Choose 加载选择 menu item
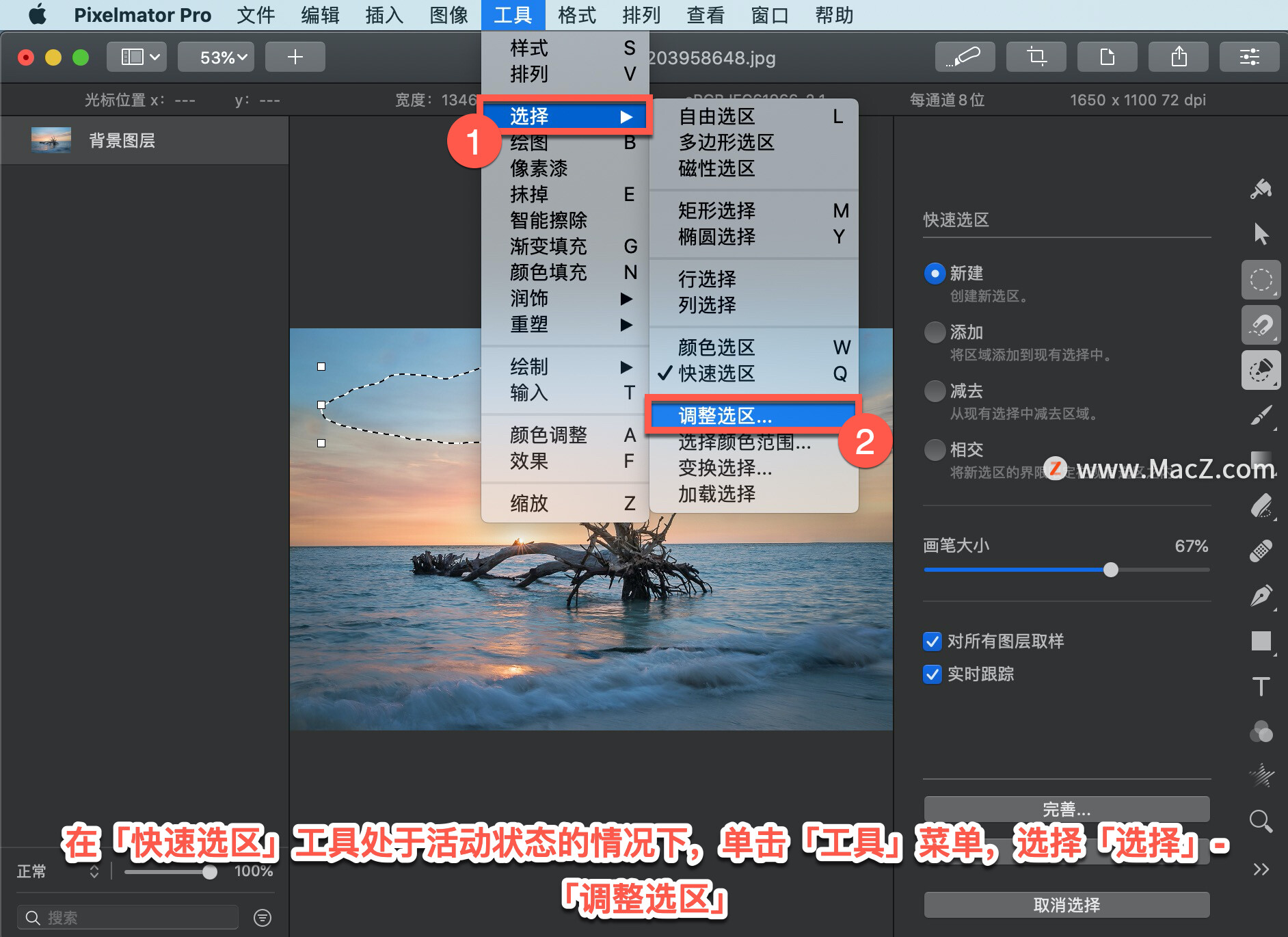The width and height of the screenshot is (1288, 937). click(x=753, y=494)
